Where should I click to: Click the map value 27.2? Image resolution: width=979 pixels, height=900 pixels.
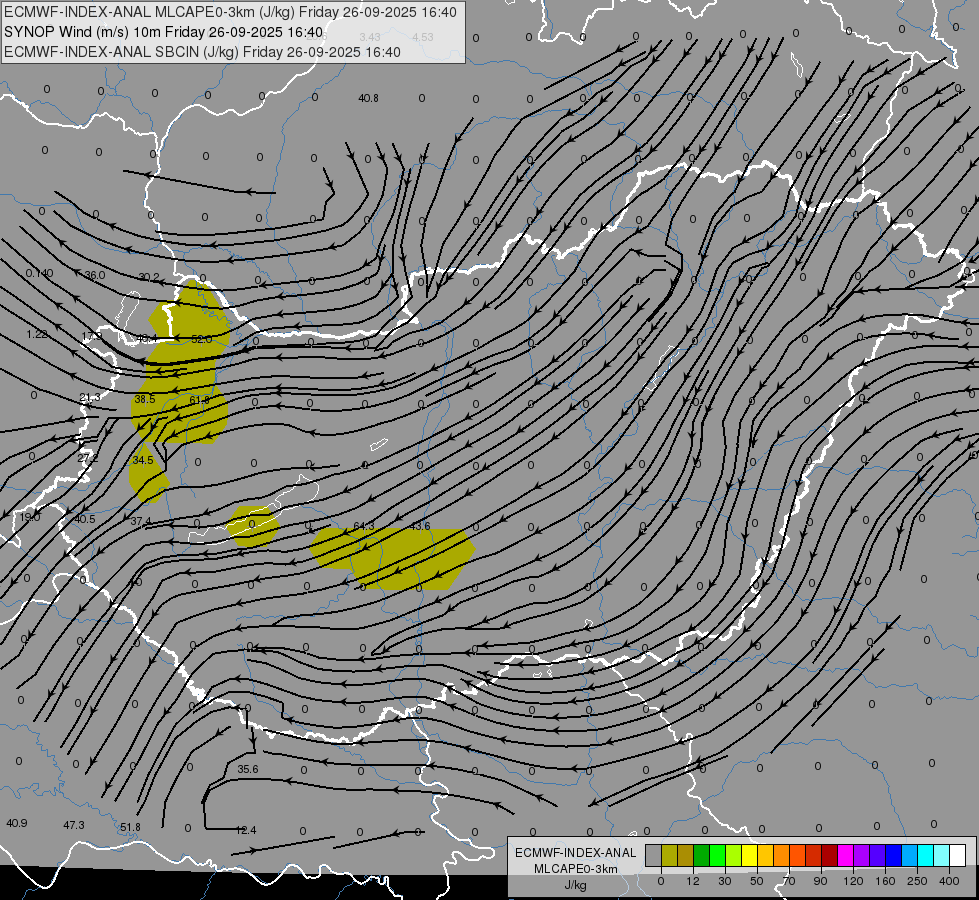click(88, 458)
